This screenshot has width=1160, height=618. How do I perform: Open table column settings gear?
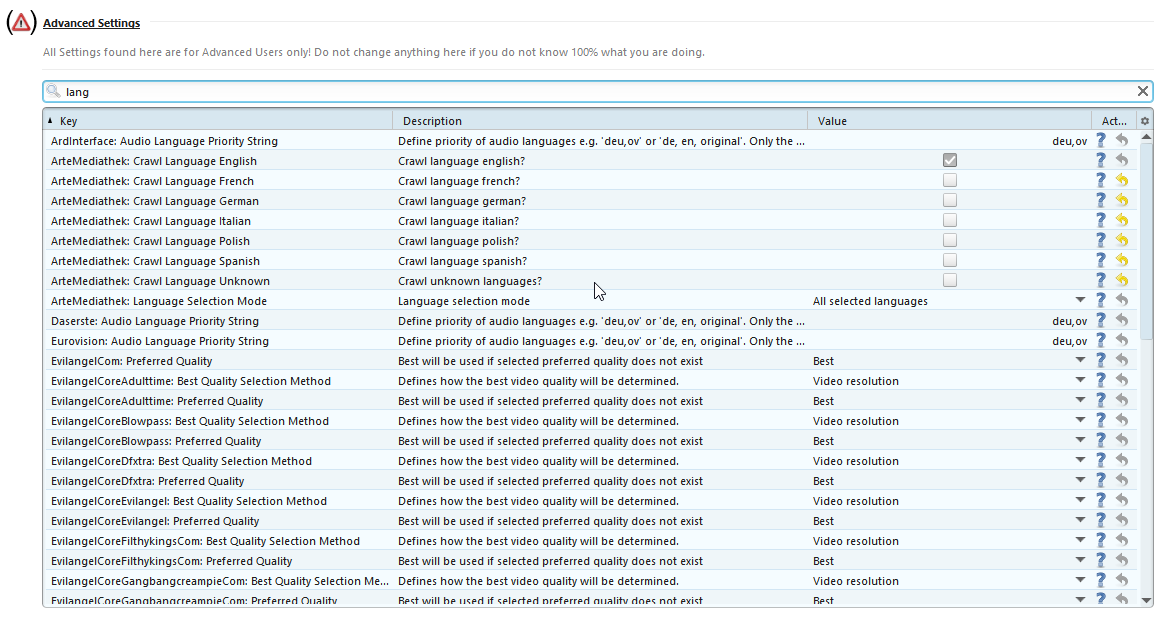(x=1144, y=121)
